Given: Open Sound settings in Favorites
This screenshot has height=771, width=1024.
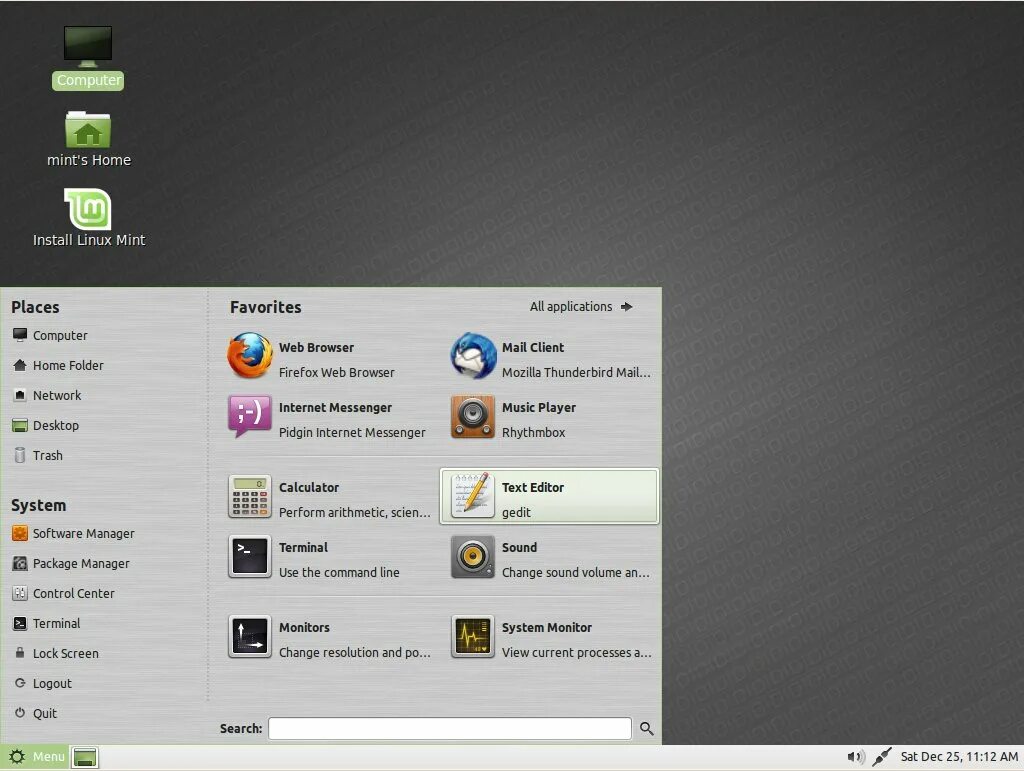Looking at the screenshot, I should (549, 559).
